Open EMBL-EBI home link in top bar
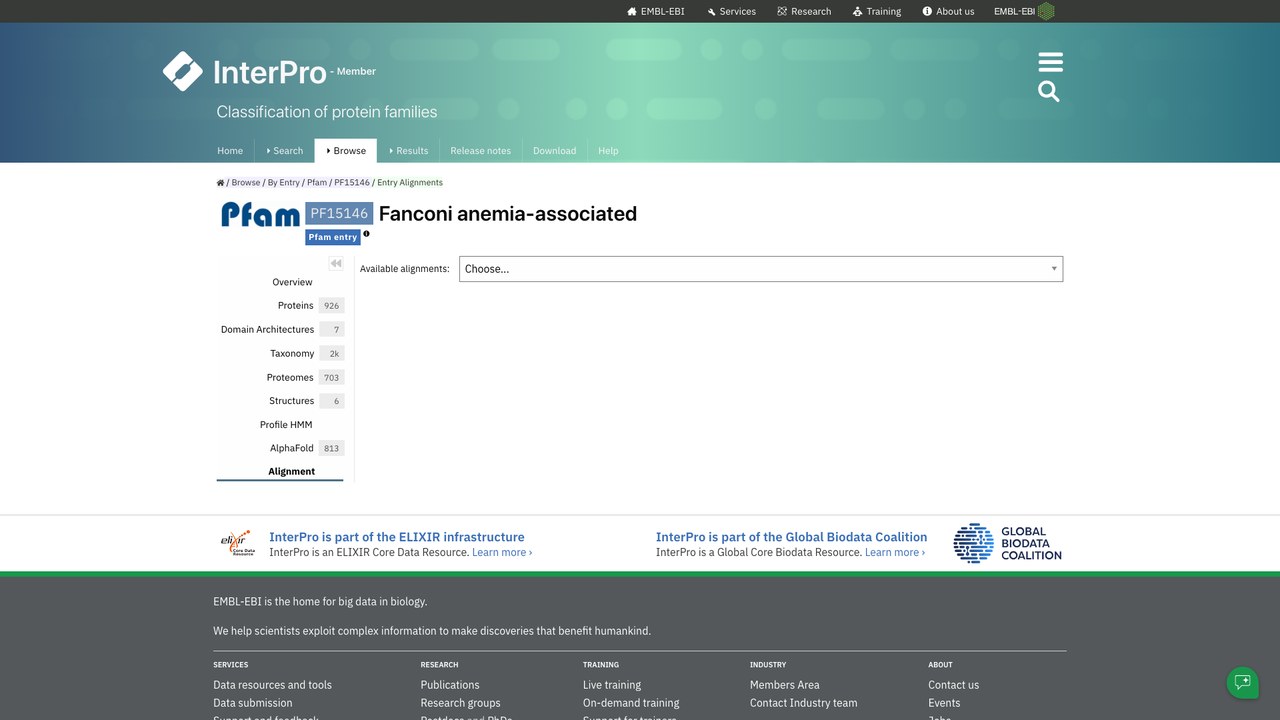 click(x=656, y=11)
